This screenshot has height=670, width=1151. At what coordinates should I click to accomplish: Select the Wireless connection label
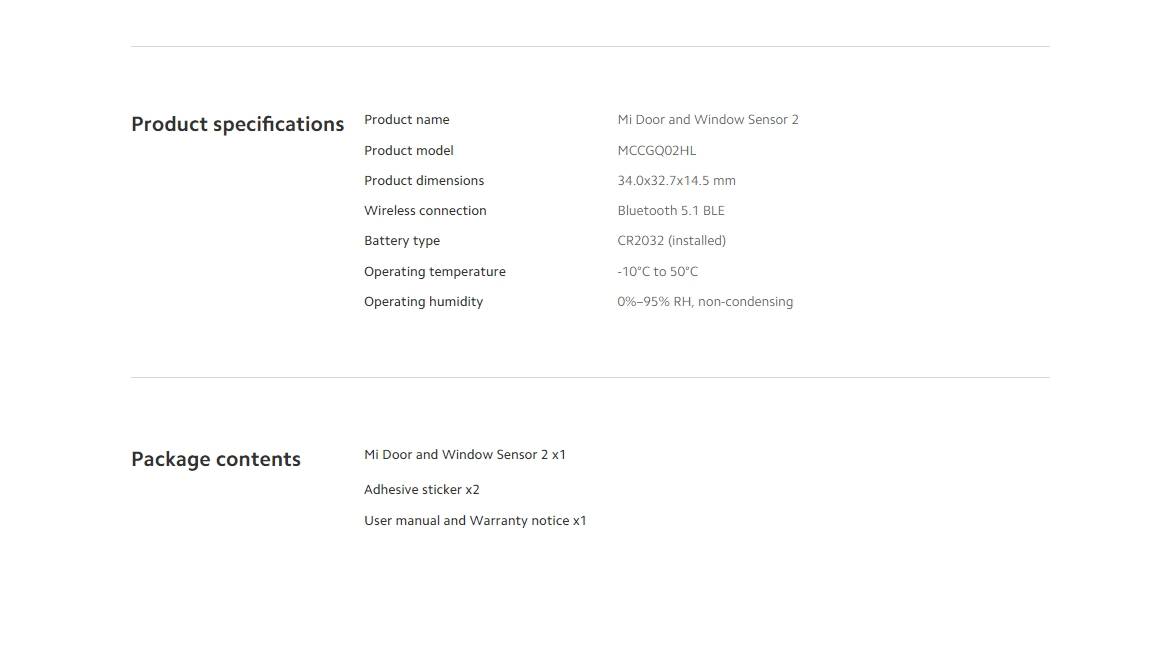[425, 211]
